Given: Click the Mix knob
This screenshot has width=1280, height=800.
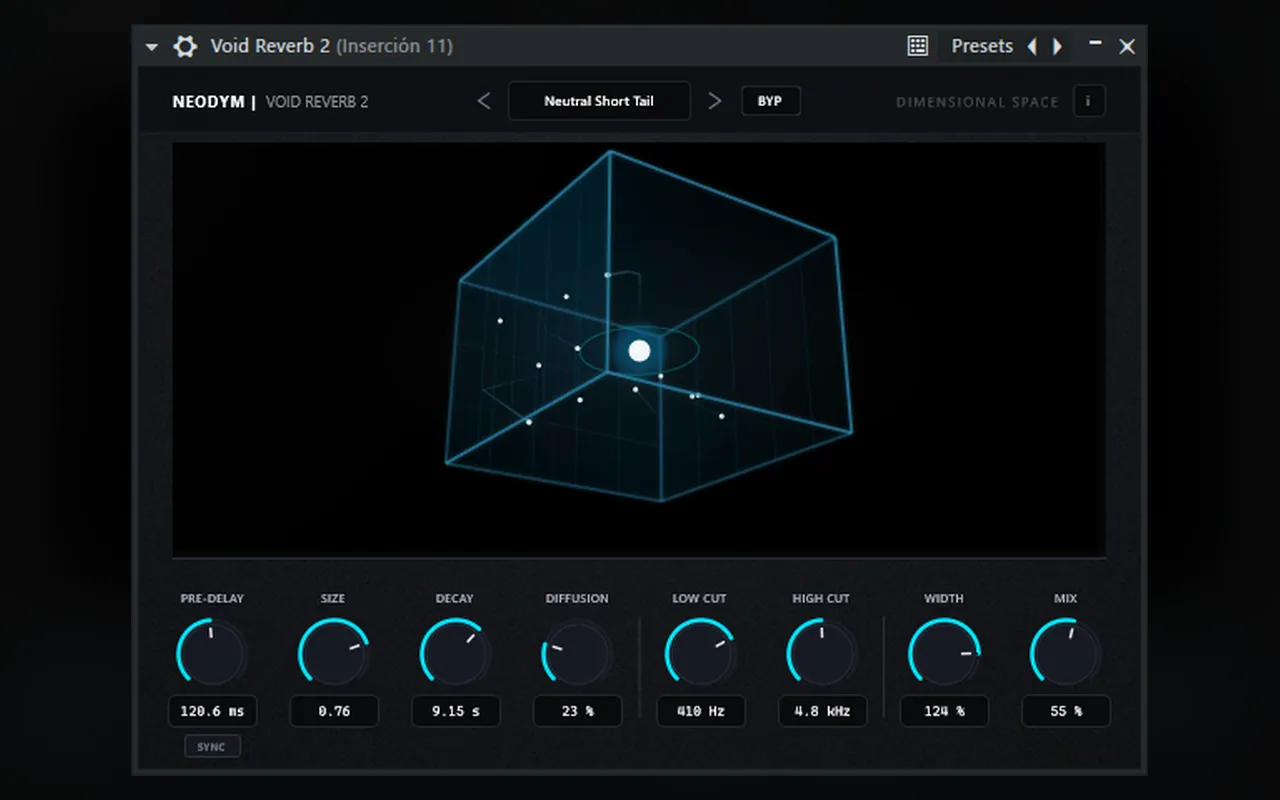Looking at the screenshot, I should coord(1066,653).
